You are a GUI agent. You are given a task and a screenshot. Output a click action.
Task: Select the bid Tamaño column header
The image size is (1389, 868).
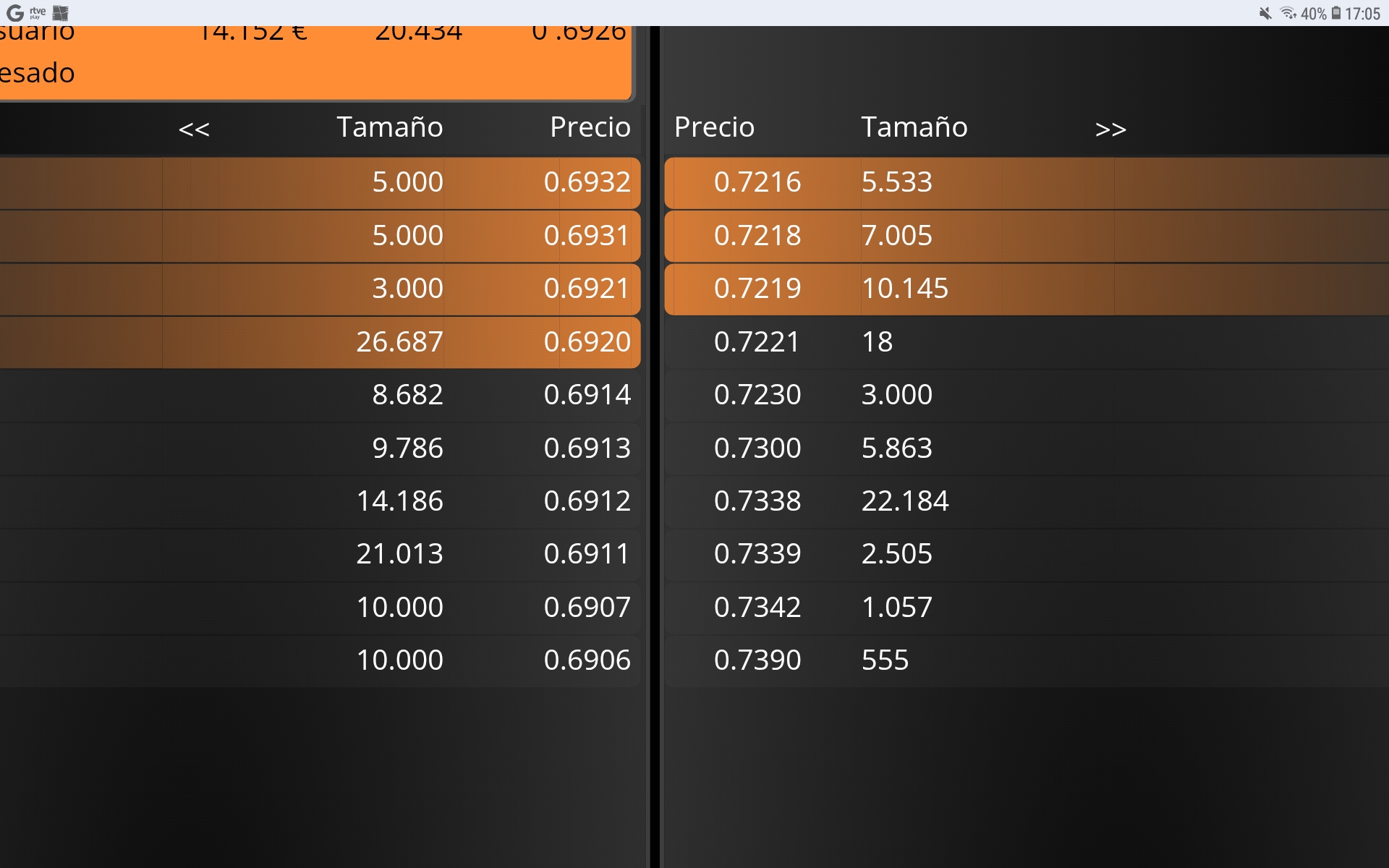[x=389, y=127]
